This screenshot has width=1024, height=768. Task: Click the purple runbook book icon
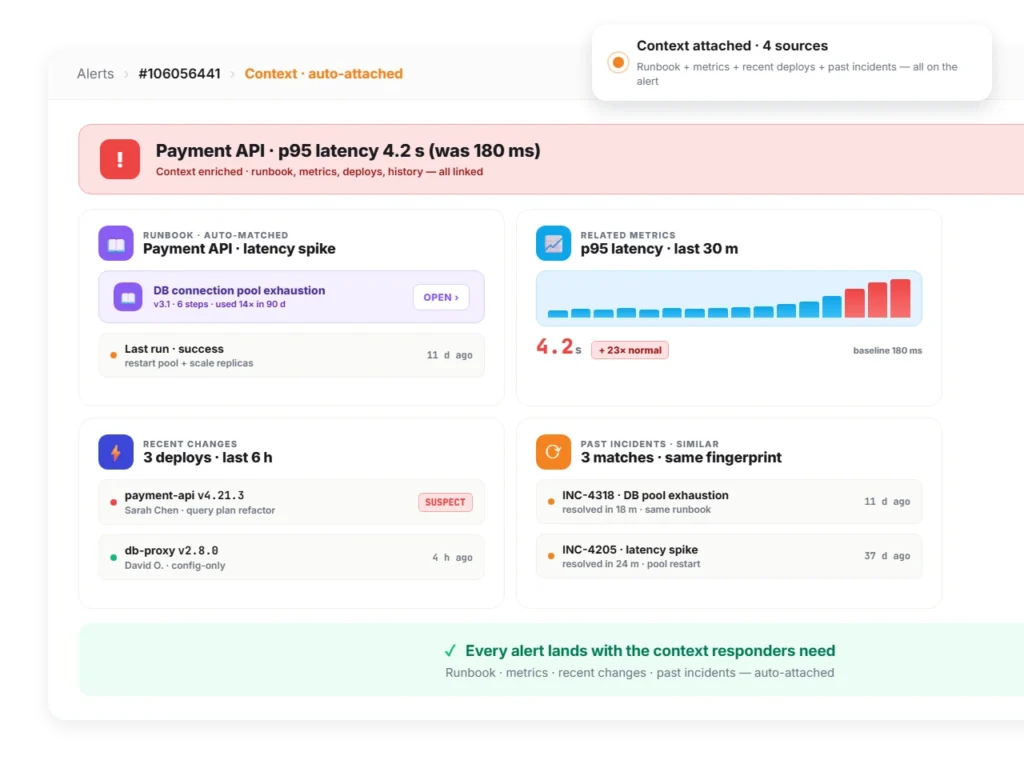pyautogui.click(x=116, y=243)
